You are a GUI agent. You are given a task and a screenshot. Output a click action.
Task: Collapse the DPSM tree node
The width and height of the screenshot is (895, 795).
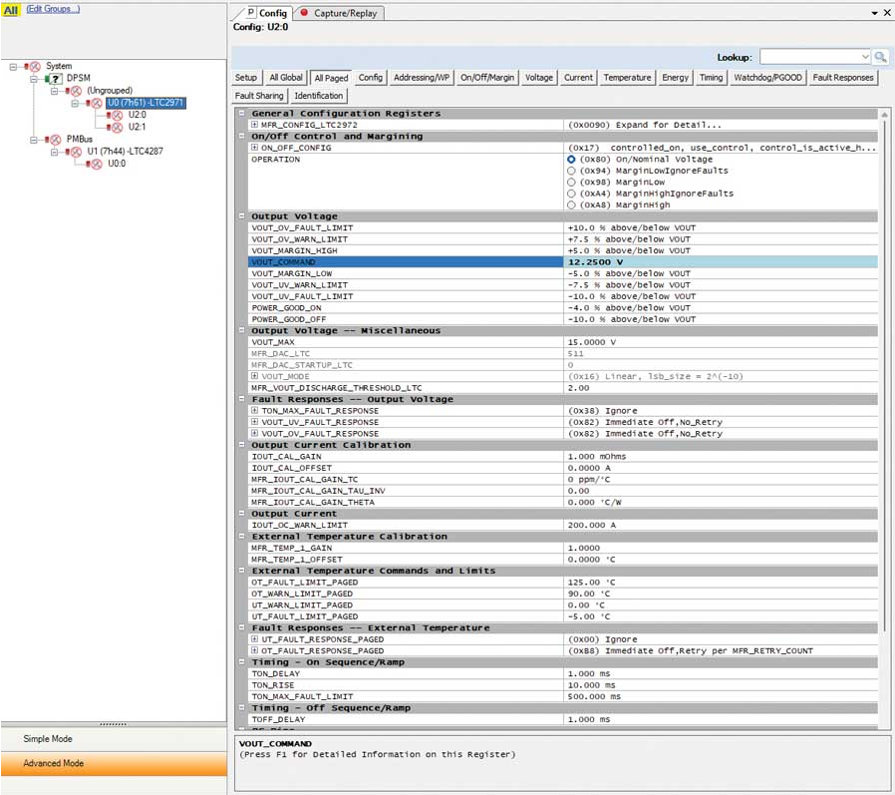coord(34,79)
